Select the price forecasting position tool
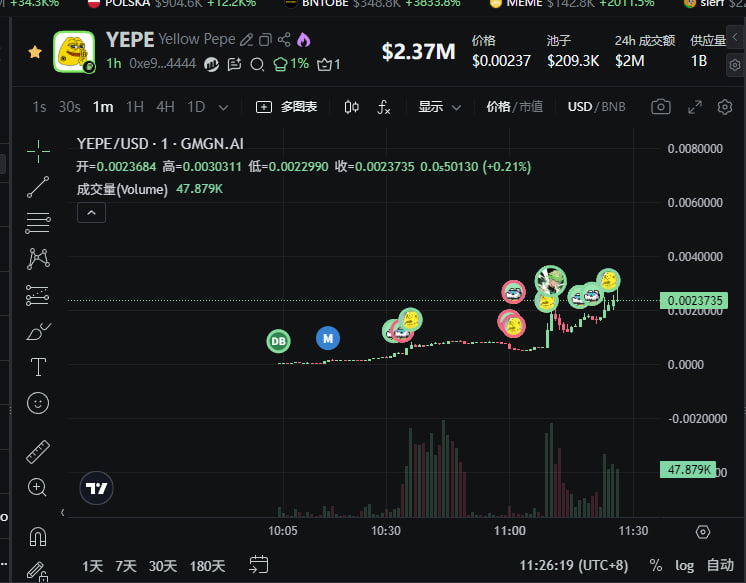This screenshot has height=583, width=746. click(x=38, y=295)
